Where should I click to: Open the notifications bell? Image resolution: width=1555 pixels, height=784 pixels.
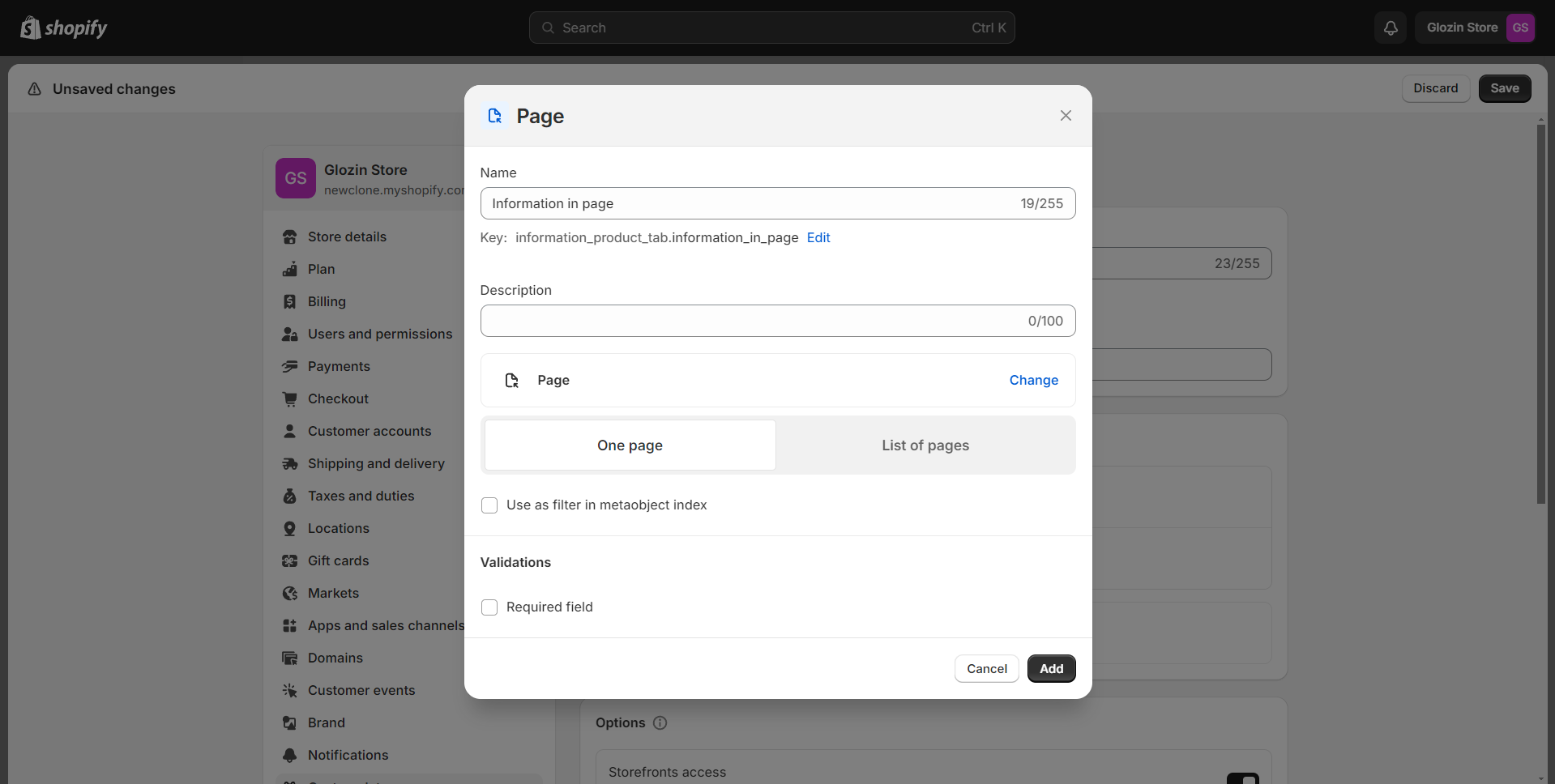tap(1391, 28)
